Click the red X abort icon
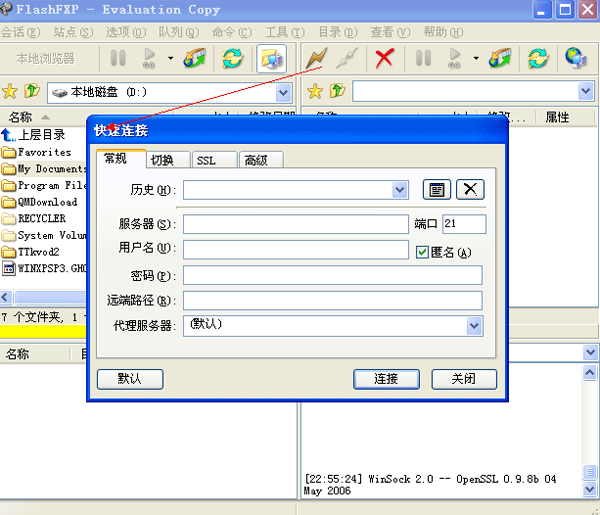This screenshot has height=515, width=600. (x=384, y=58)
